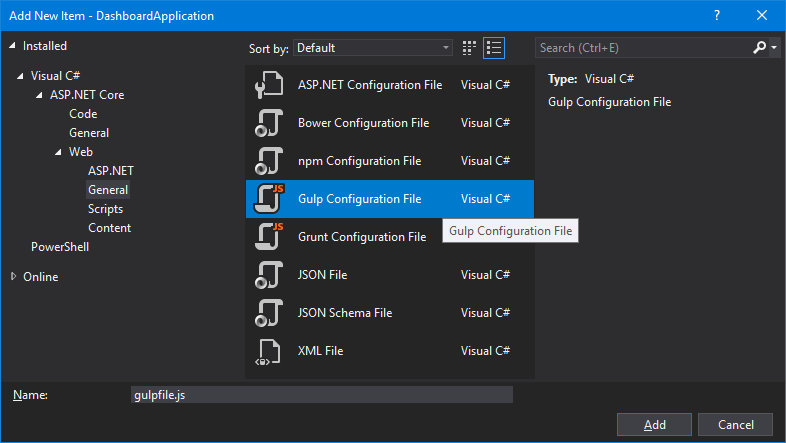Click the XML File icon
This screenshot has width=786, height=443.
pyautogui.click(x=269, y=351)
